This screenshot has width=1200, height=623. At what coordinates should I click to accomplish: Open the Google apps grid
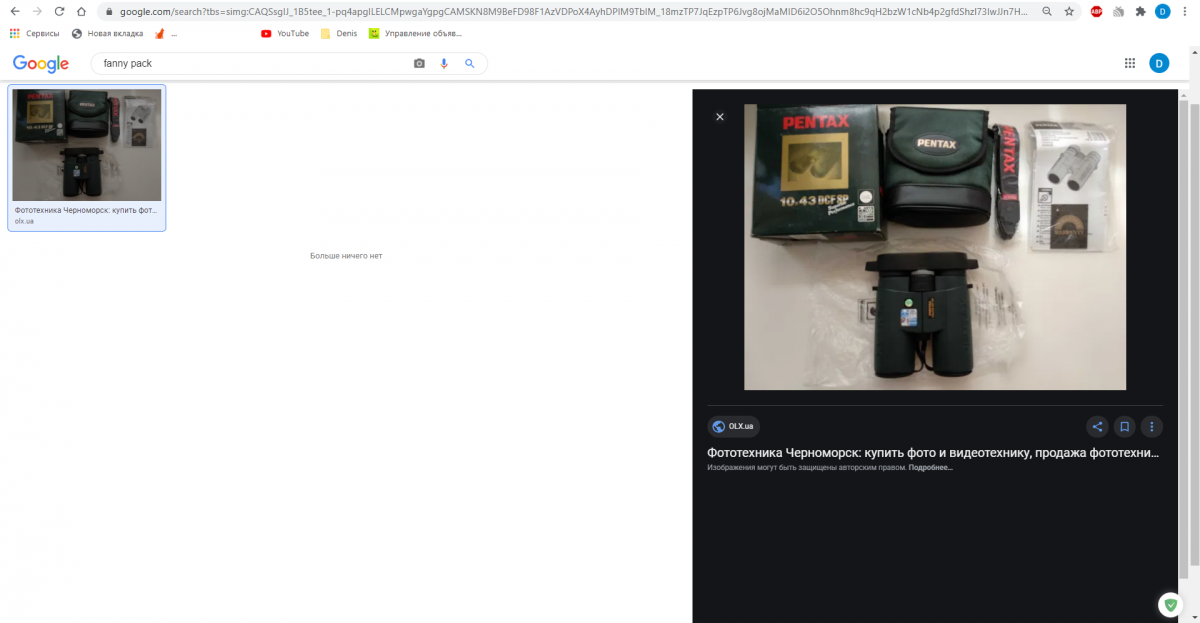(x=1130, y=63)
